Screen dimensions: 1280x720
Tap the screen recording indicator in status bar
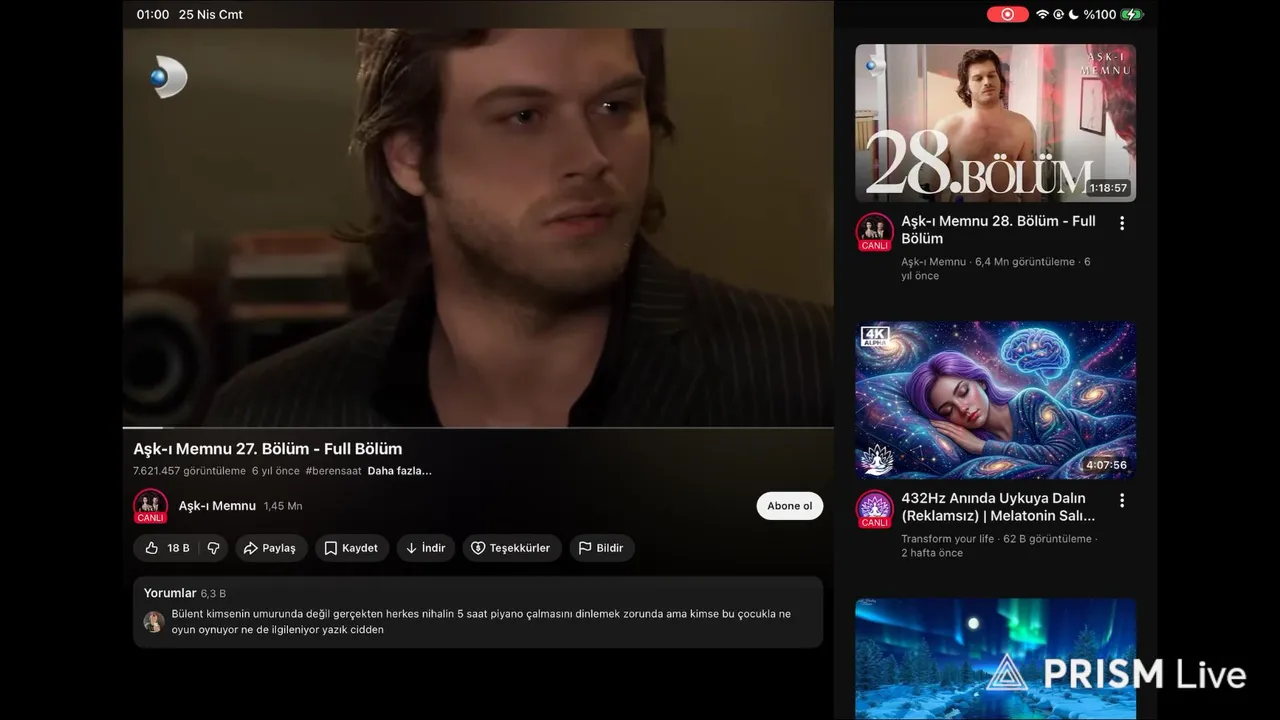(1007, 14)
